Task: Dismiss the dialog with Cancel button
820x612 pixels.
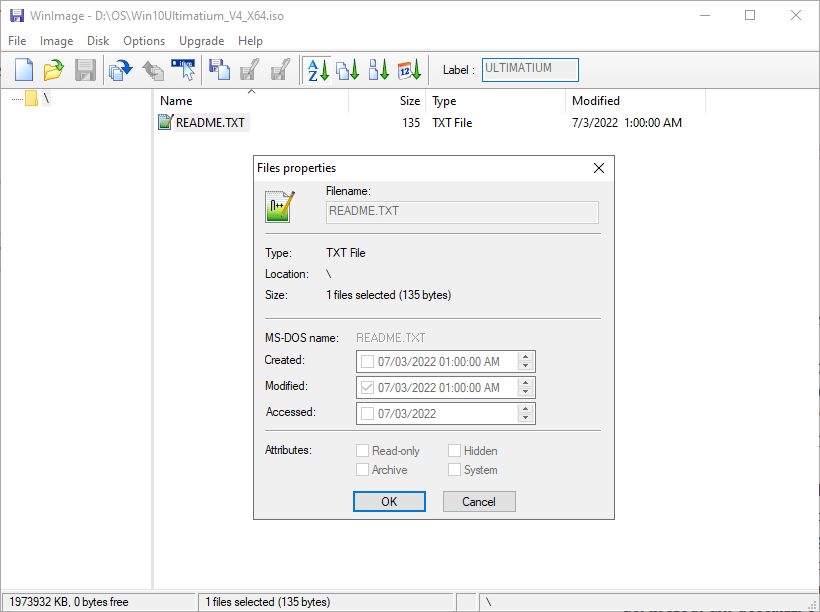Action: [479, 502]
